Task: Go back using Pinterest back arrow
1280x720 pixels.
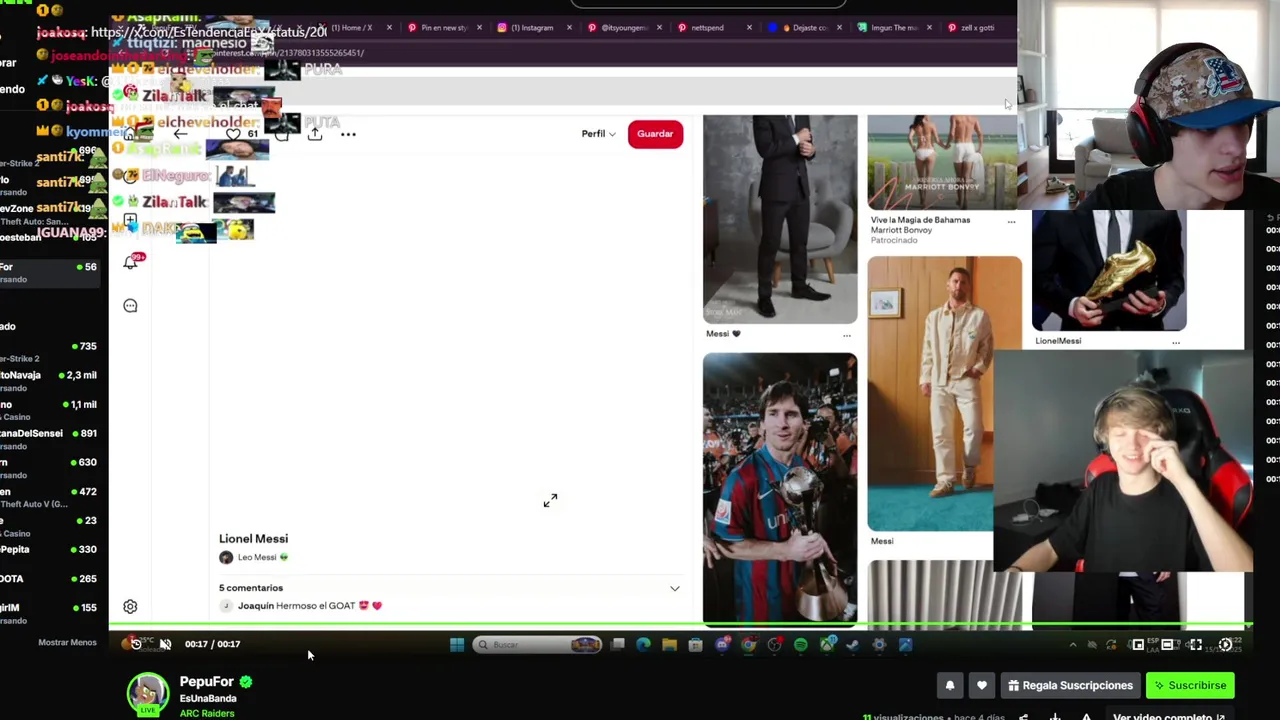Action: coord(181,134)
